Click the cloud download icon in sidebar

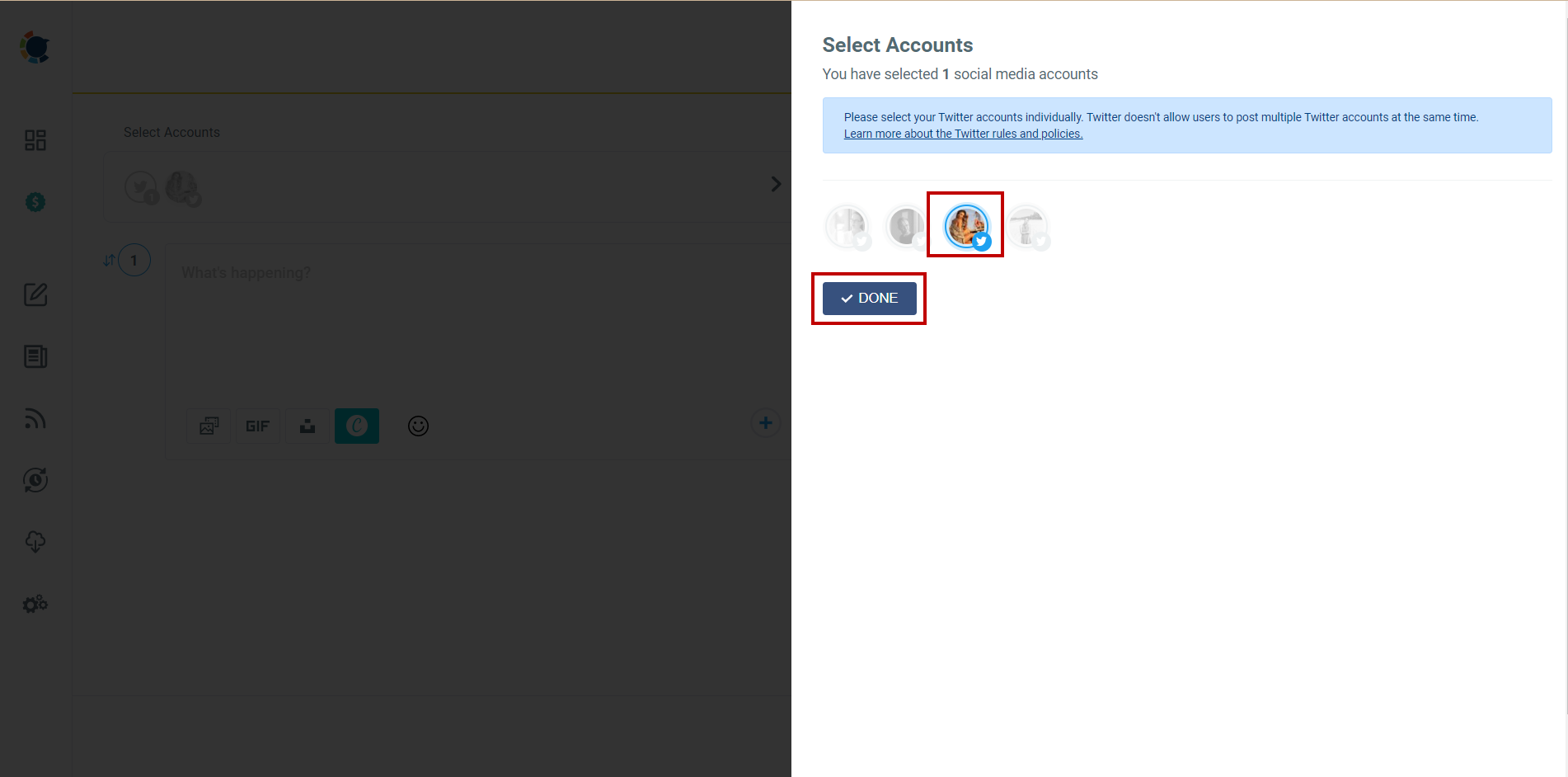tap(35, 542)
